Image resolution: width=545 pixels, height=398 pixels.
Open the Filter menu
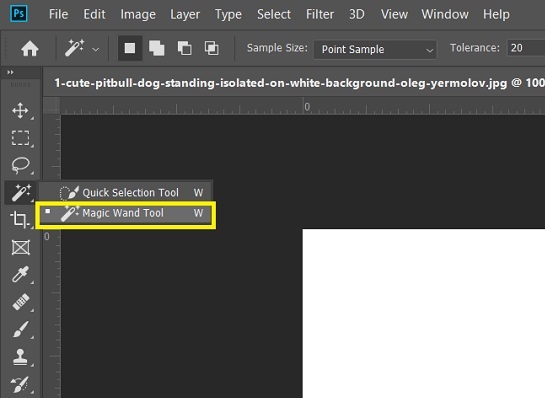[x=320, y=14]
